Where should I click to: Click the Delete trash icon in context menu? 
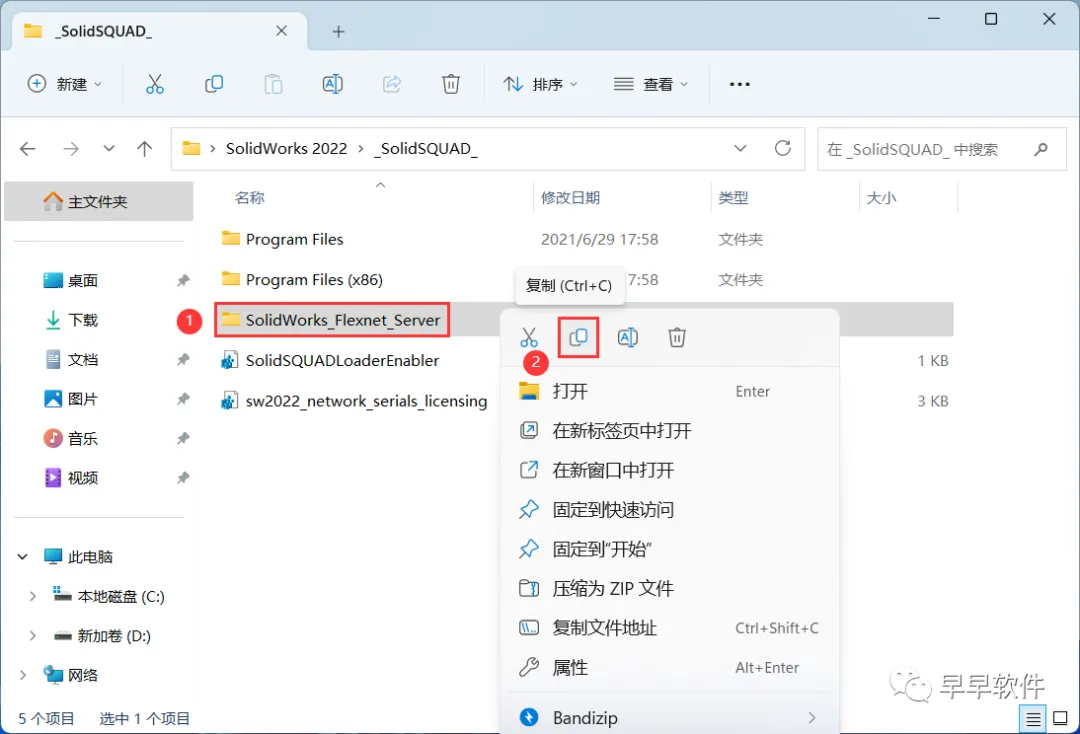tap(677, 337)
